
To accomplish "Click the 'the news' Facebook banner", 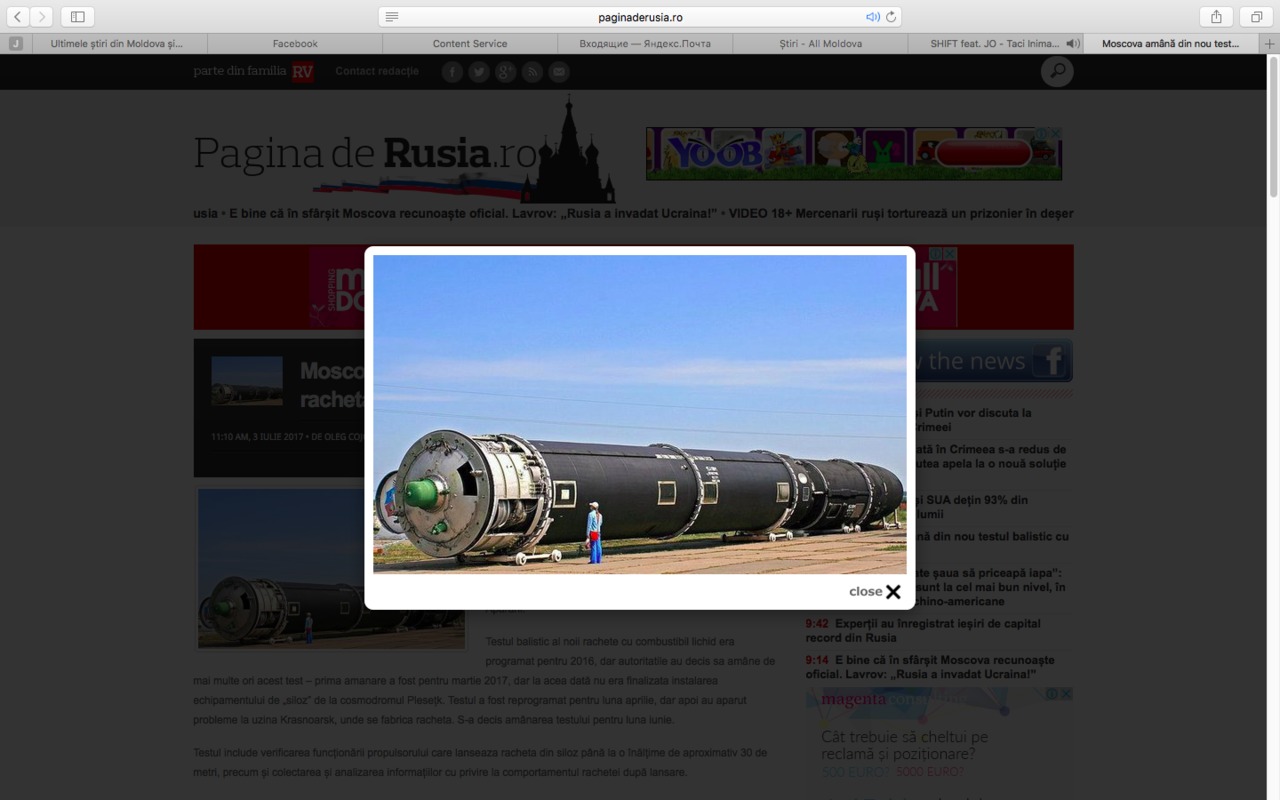I will pos(994,361).
